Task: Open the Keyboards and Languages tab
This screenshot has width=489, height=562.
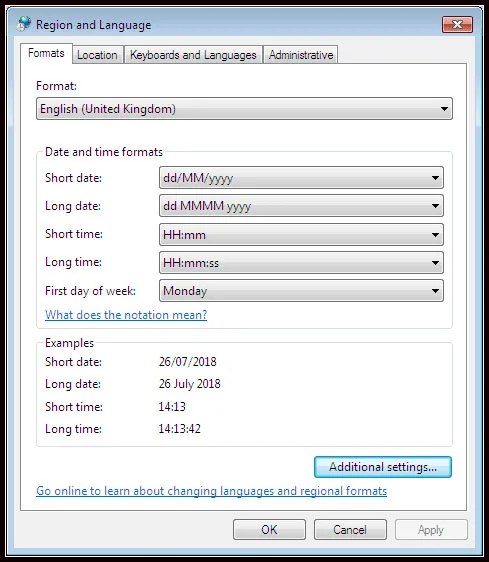Action: click(x=193, y=55)
